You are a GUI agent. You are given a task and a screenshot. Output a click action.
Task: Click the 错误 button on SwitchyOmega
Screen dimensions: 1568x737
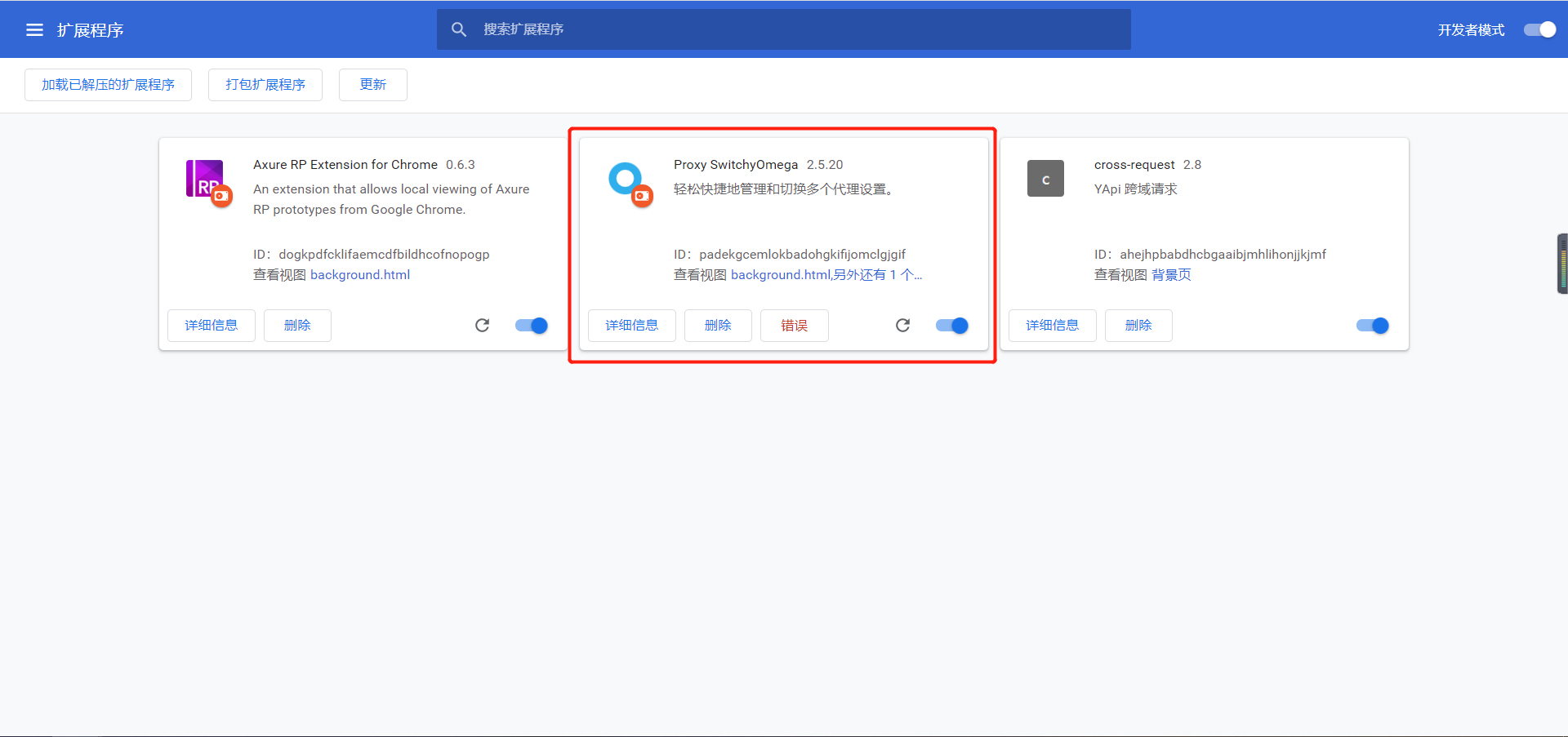click(x=793, y=325)
